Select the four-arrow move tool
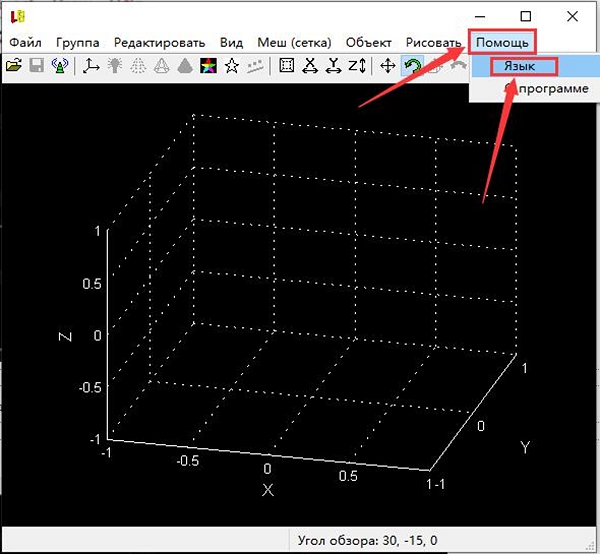Viewport: 600px width, 554px height. pos(388,65)
